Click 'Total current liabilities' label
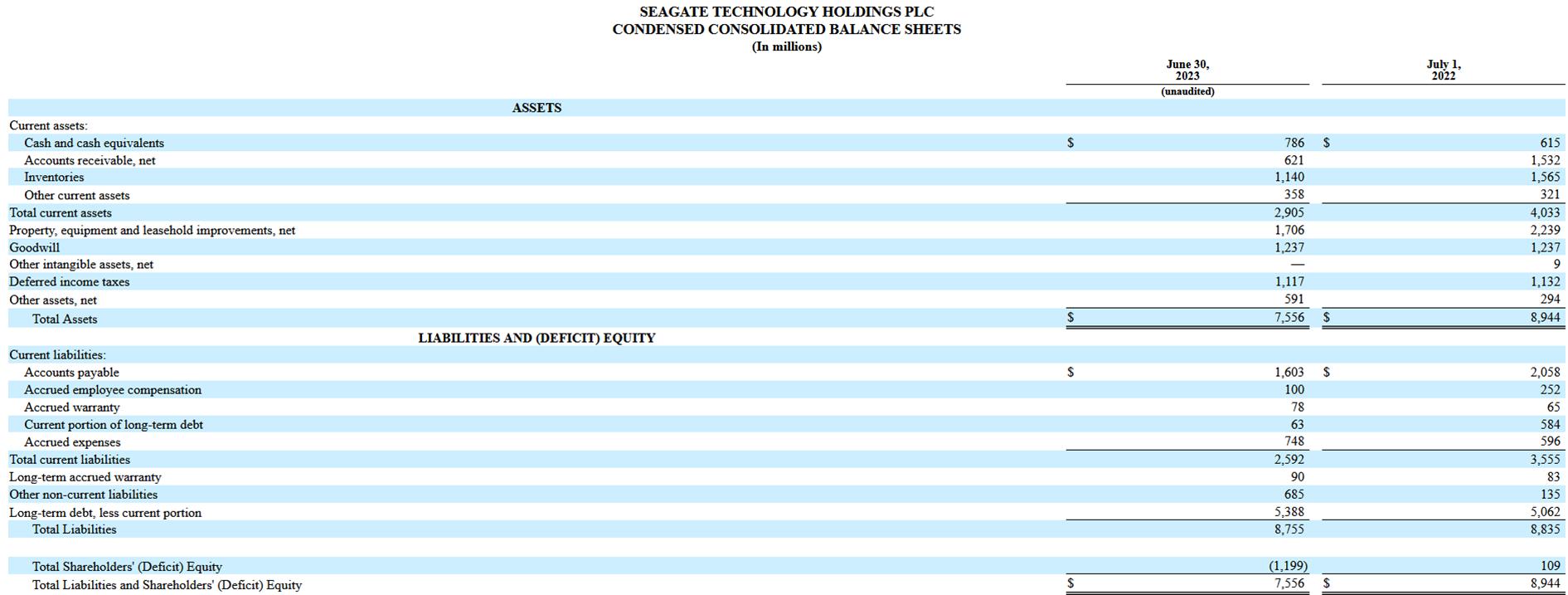 click(x=70, y=459)
